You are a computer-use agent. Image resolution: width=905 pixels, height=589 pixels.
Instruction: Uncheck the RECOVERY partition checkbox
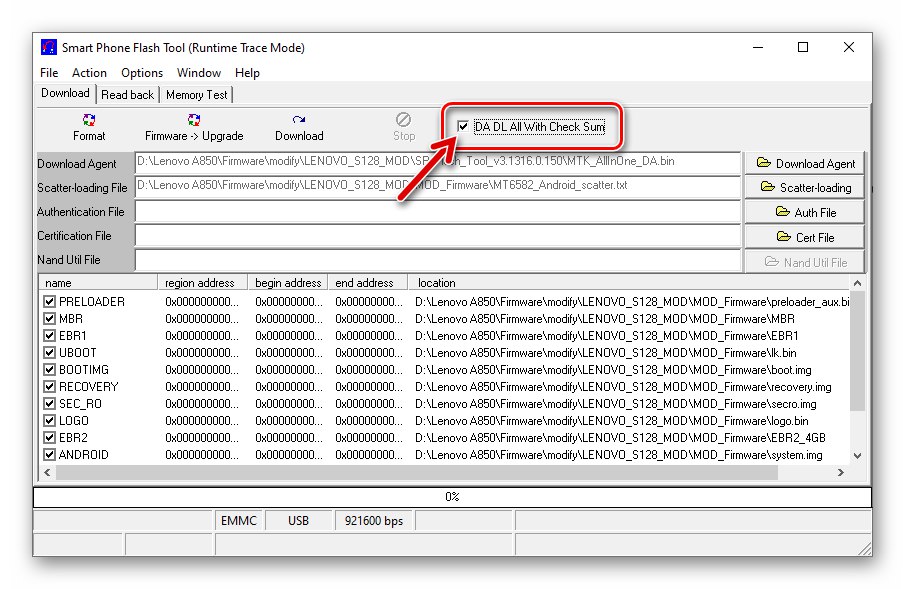pyautogui.click(x=50, y=387)
